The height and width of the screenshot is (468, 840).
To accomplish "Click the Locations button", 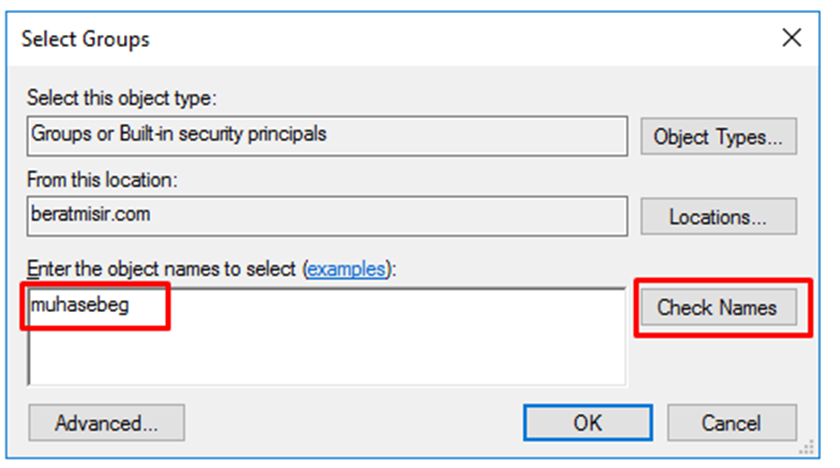I will click(x=718, y=216).
